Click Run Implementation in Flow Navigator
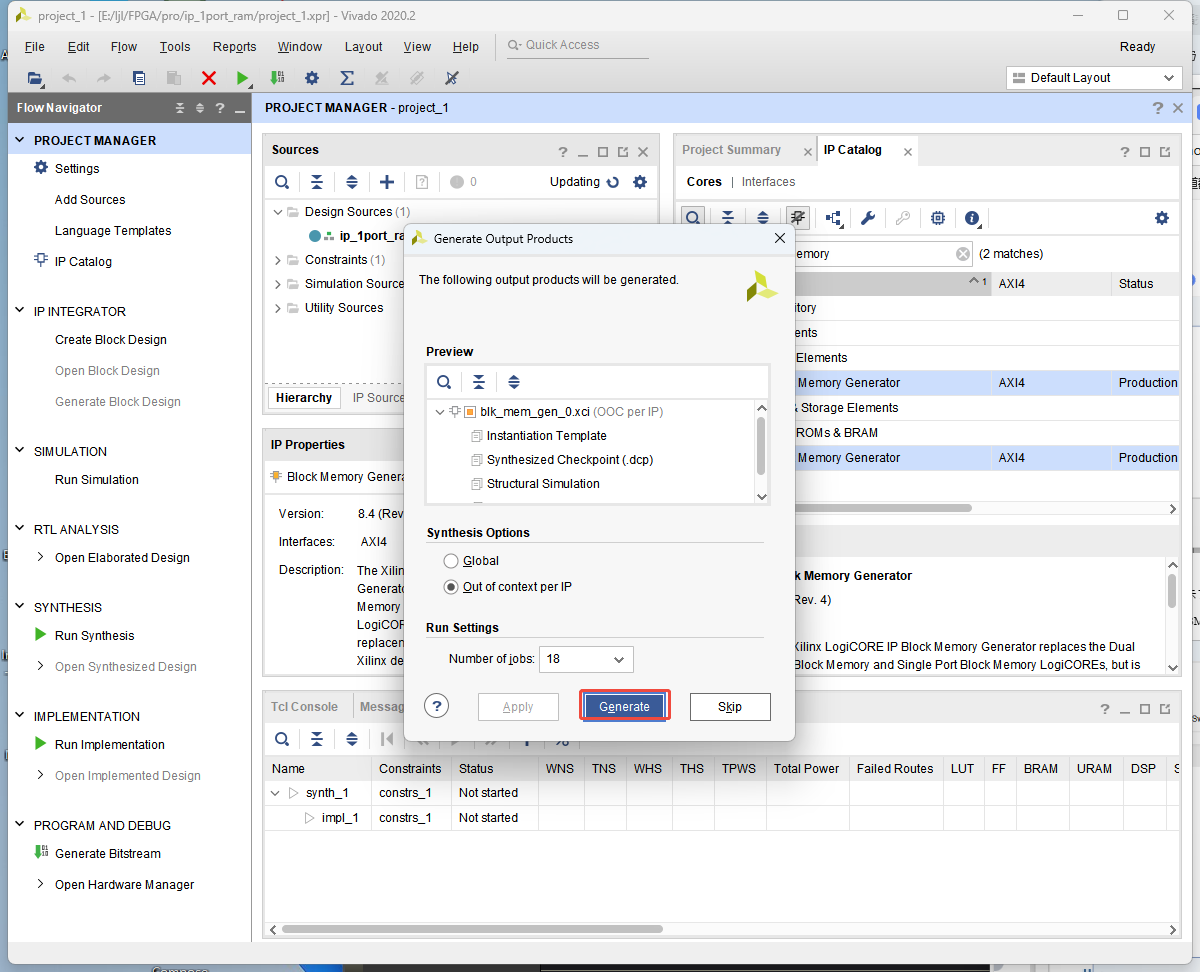Image resolution: width=1200 pixels, height=972 pixels. pos(110,745)
